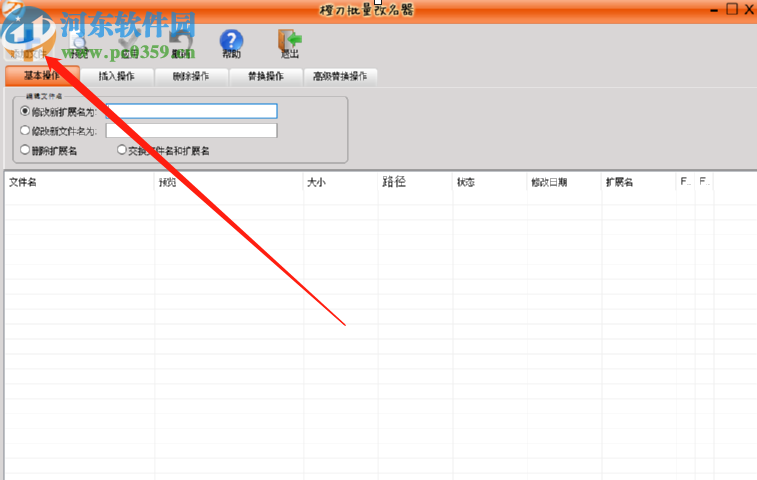Open the 删除操作 tab
This screenshot has height=480, width=757.
tap(191, 76)
